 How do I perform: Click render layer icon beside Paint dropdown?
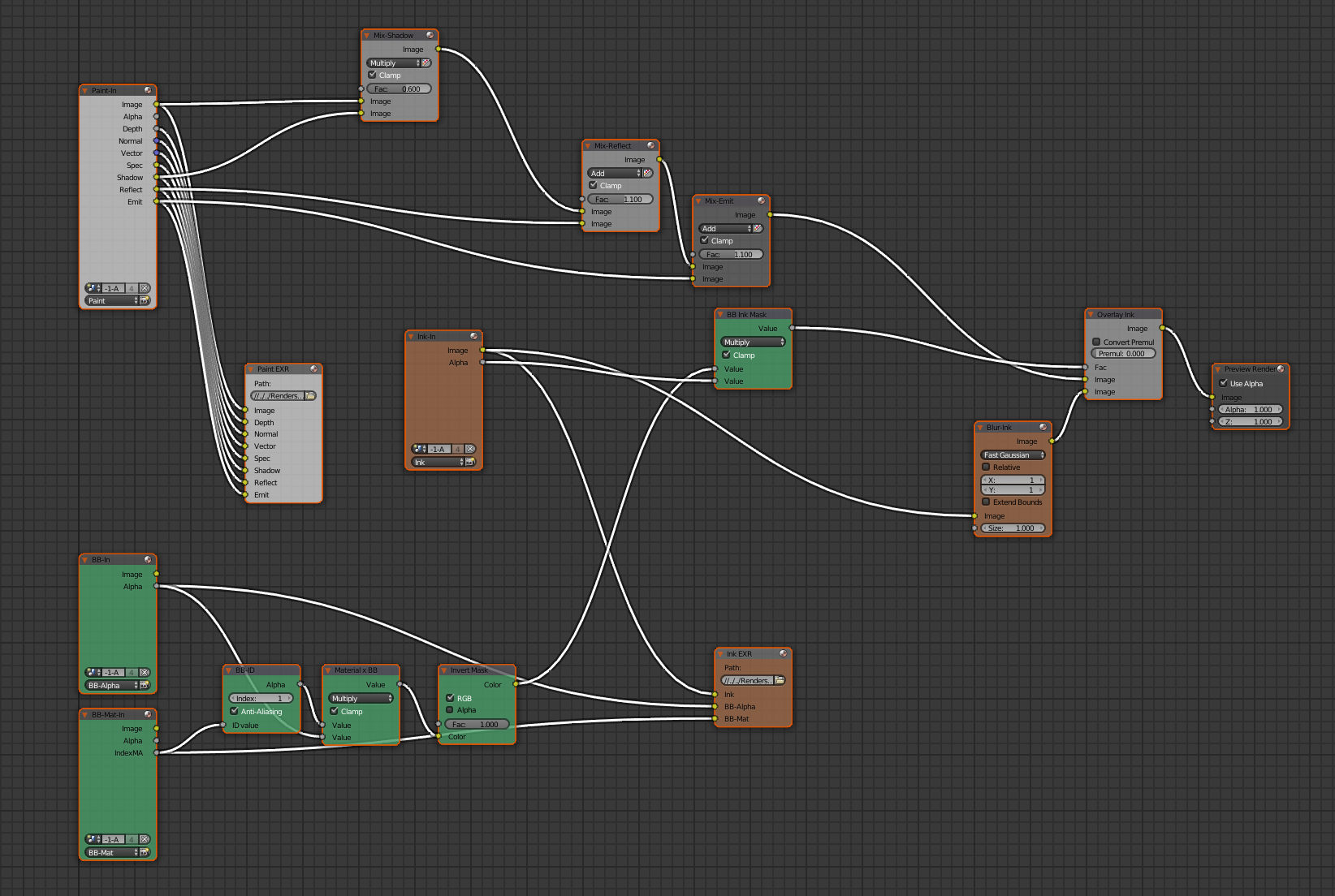145,301
